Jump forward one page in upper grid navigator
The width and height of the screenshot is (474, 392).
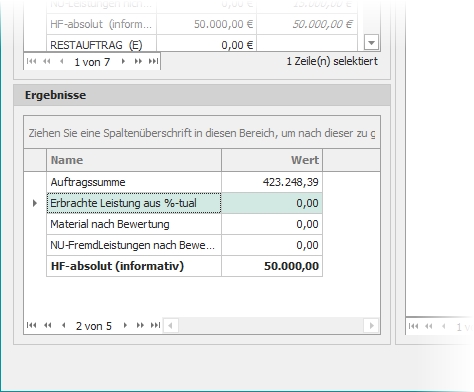[138, 61]
